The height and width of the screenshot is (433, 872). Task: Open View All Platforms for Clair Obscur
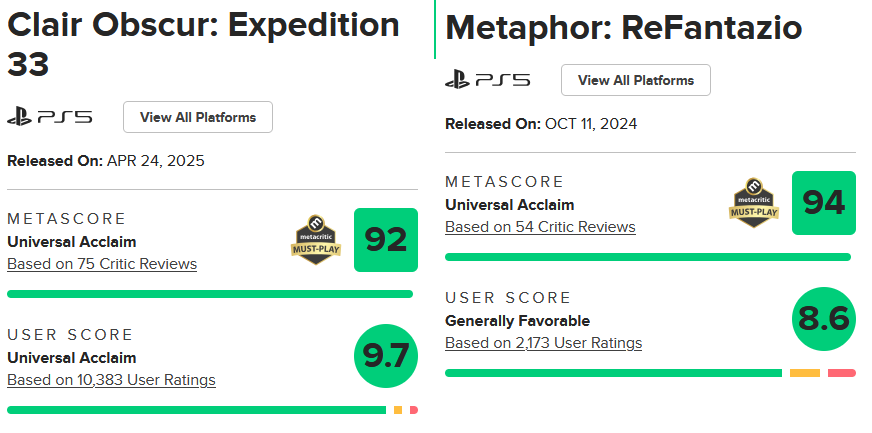coord(198,117)
